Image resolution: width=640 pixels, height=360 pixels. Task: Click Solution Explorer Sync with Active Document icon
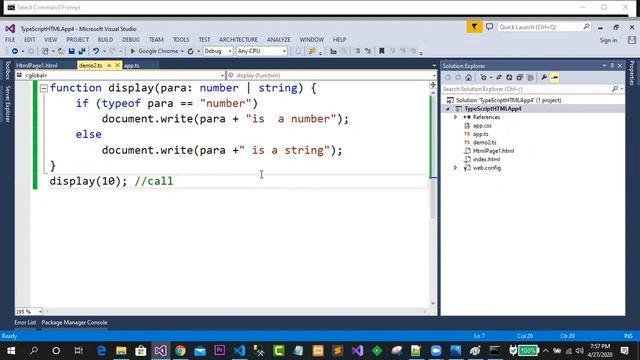coord(499,78)
